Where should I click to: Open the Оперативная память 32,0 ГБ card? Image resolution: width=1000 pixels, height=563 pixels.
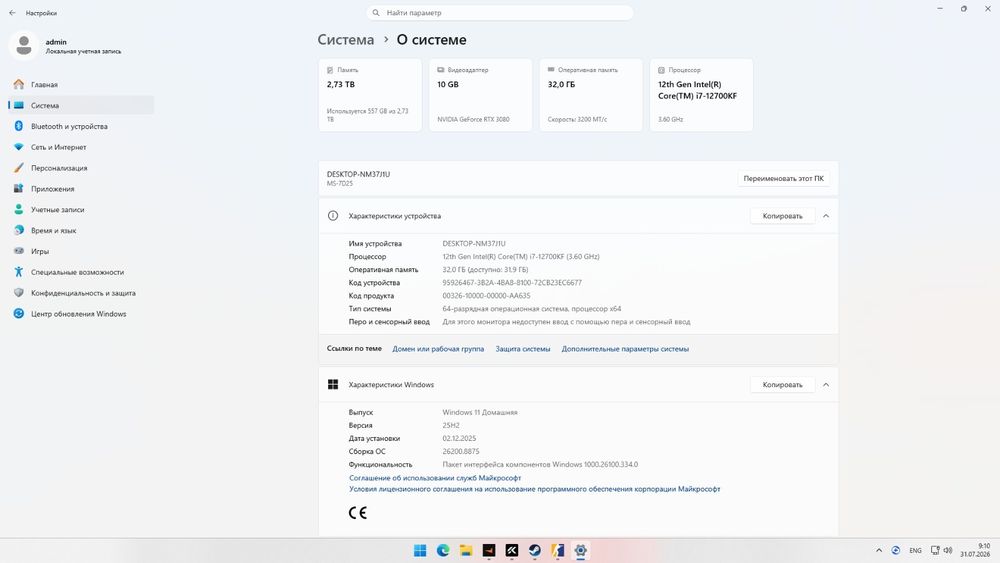pyautogui.click(x=591, y=95)
